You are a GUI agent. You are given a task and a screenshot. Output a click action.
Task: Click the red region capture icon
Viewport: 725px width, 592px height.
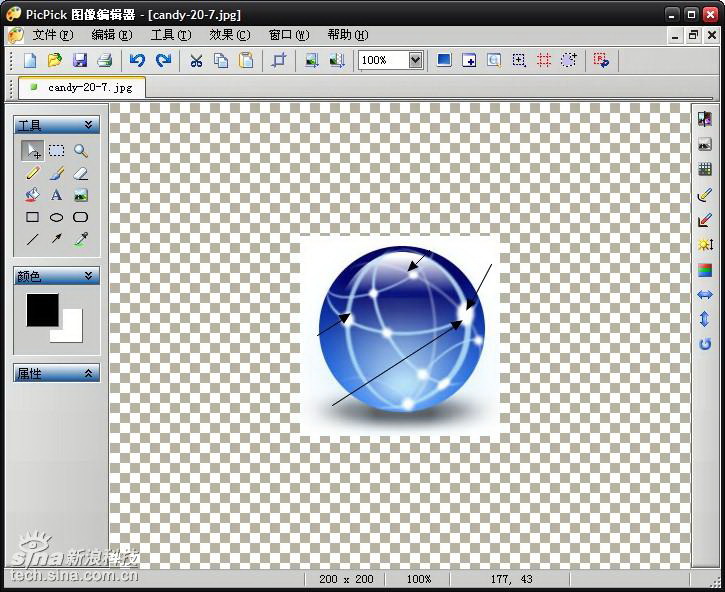click(x=544, y=60)
